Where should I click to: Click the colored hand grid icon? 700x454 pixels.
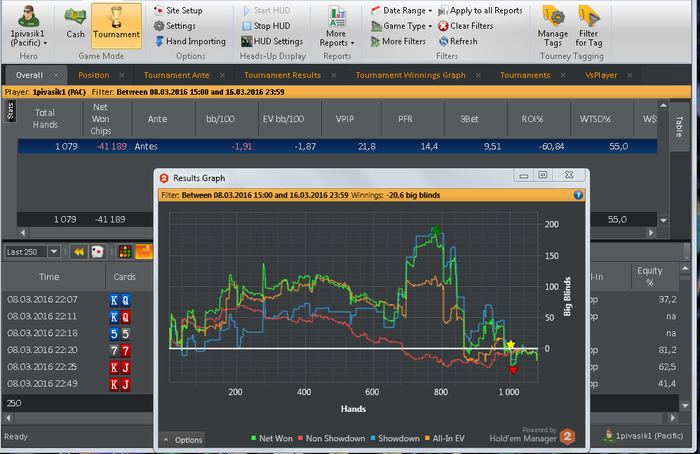pyautogui.click(x=125, y=252)
